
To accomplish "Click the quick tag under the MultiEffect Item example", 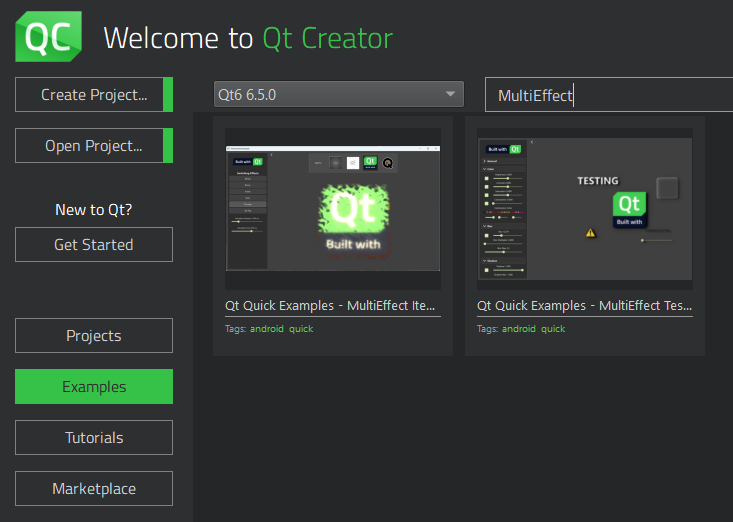I will pyautogui.click(x=301, y=329).
